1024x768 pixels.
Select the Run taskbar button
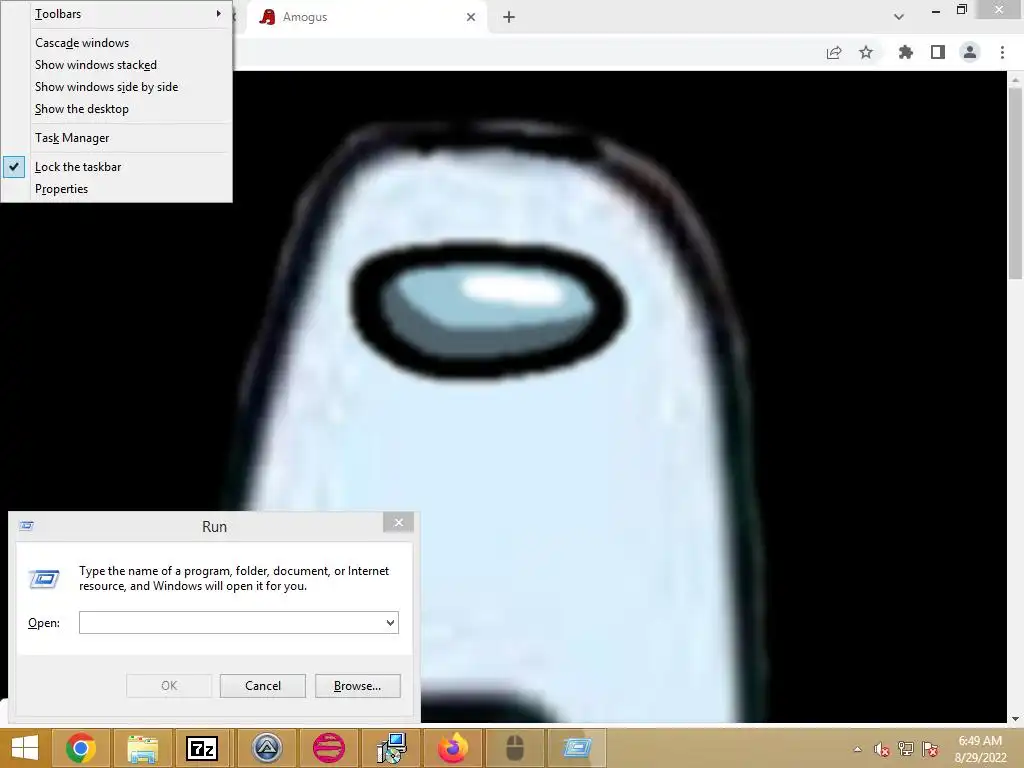[577, 748]
